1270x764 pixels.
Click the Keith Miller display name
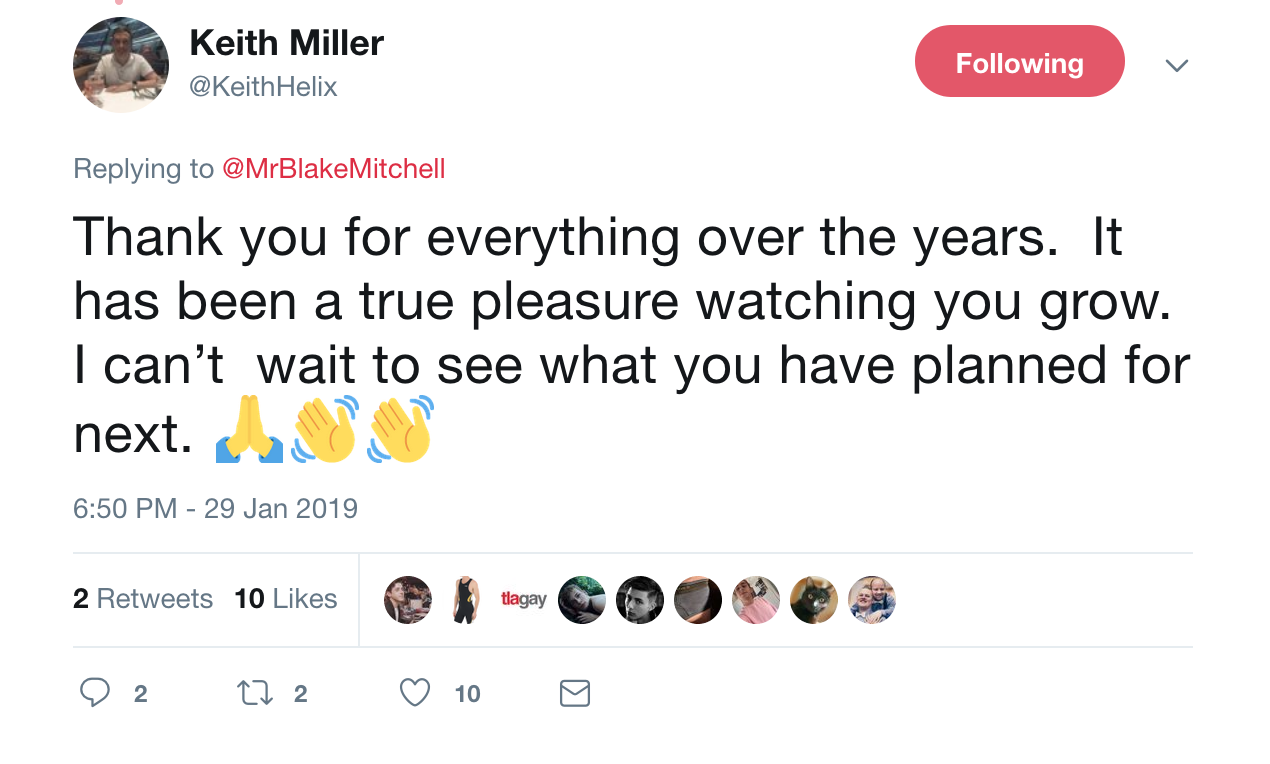pos(287,43)
